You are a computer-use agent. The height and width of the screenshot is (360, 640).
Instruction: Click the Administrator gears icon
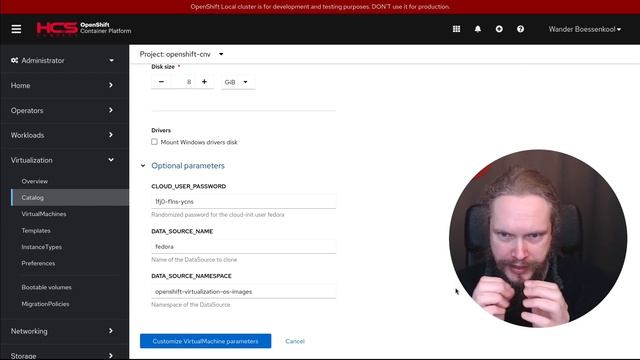click(x=15, y=60)
